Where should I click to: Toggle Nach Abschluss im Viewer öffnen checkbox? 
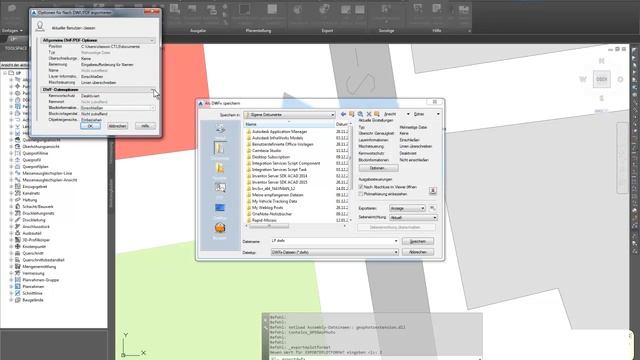pos(361,187)
